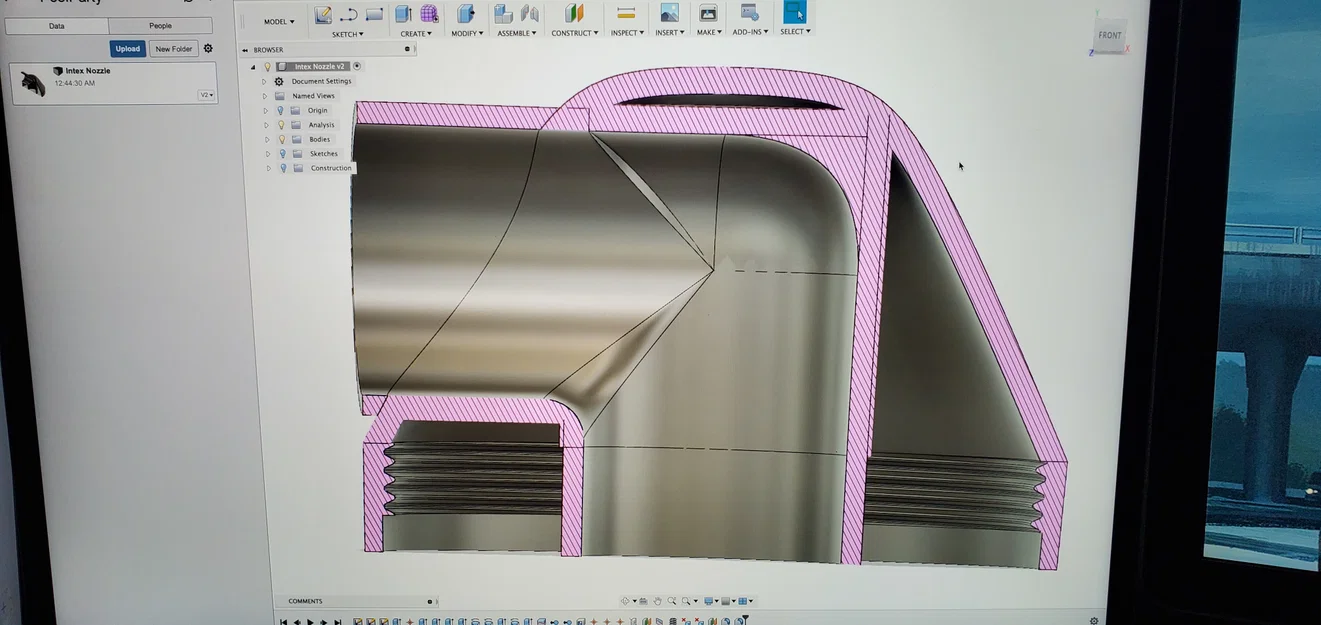Screen dimensions: 1321x625
Task: Toggle Sketches folder visibility lightbulb
Action: [x=283, y=153]
